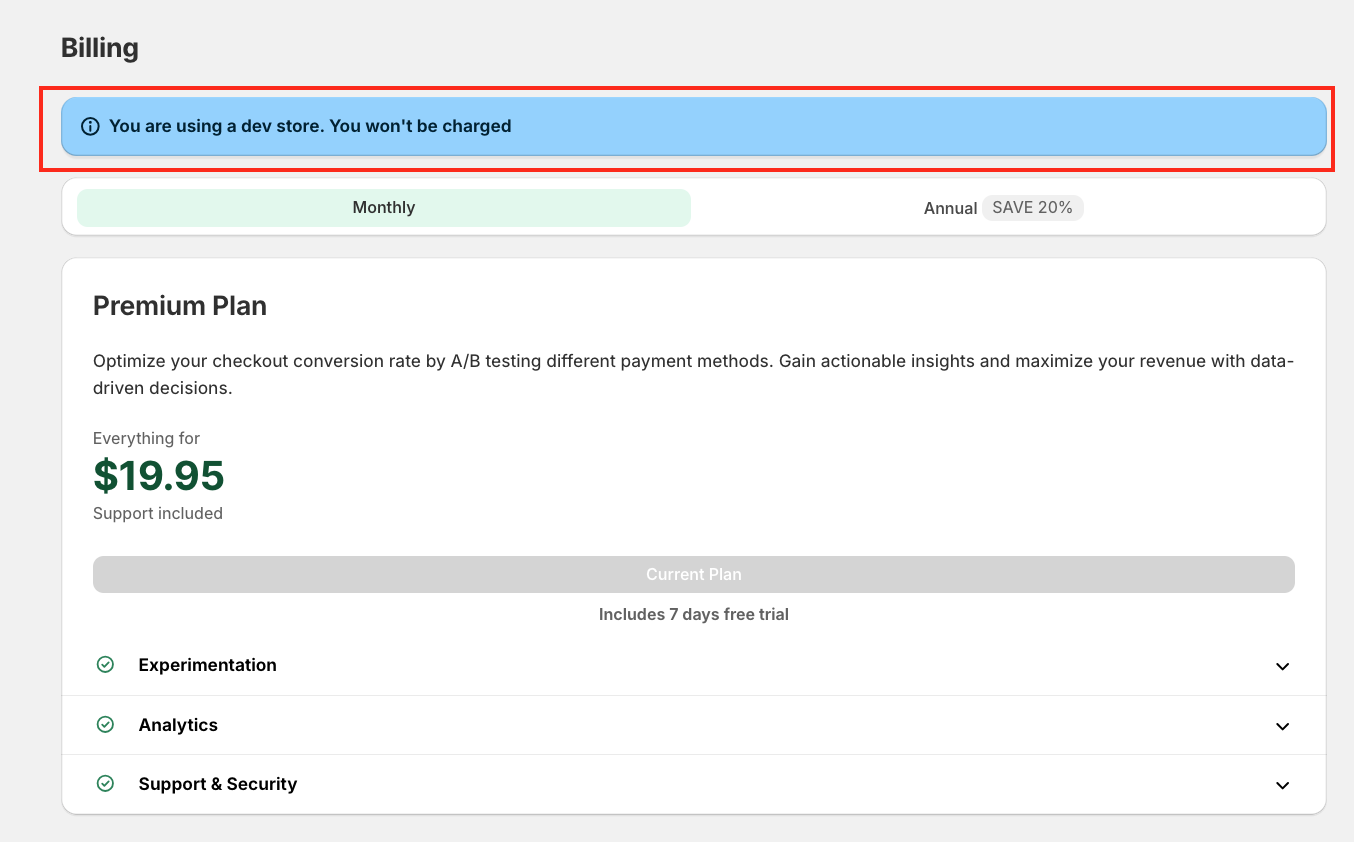Open the Experimentation feature row label
This screenshot has width=1354, height=842.
tap(207, 665)
